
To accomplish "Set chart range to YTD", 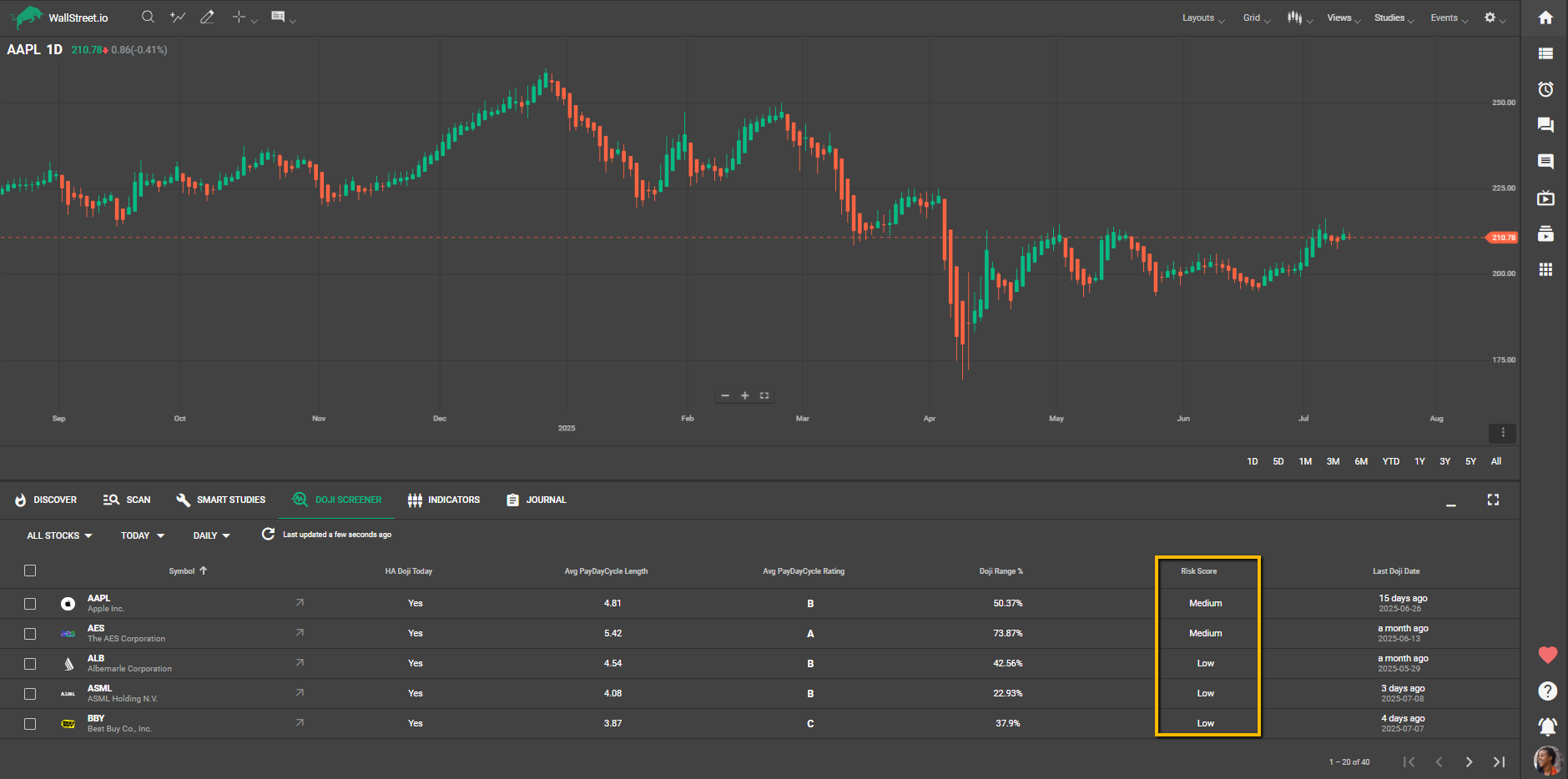I will [1390, 461].
